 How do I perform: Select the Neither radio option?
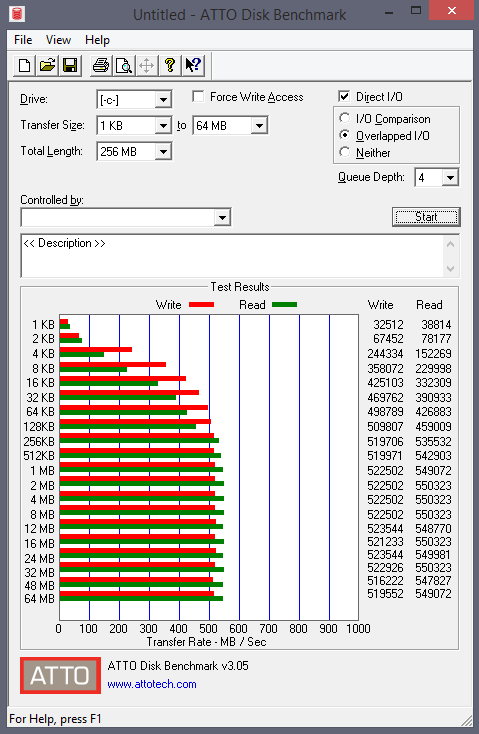tap(345, 152)
